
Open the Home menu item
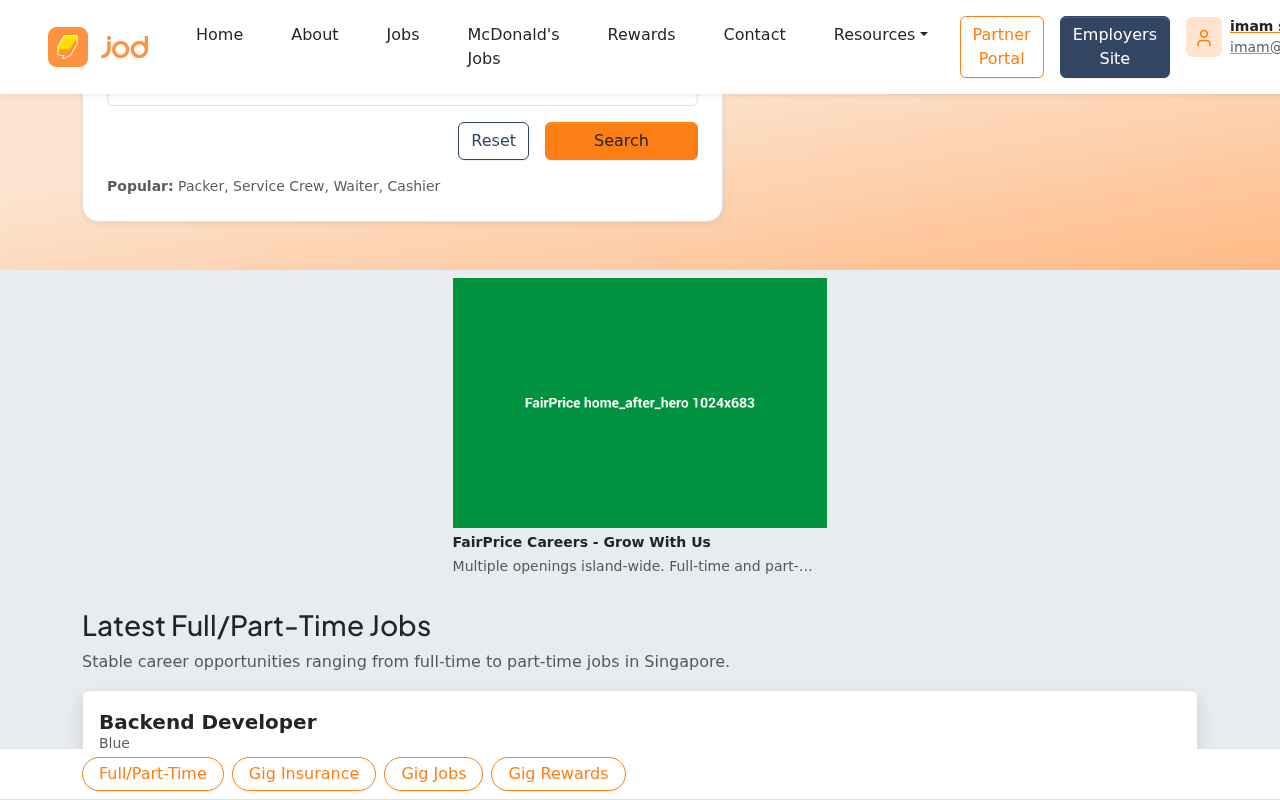(219, 35)
